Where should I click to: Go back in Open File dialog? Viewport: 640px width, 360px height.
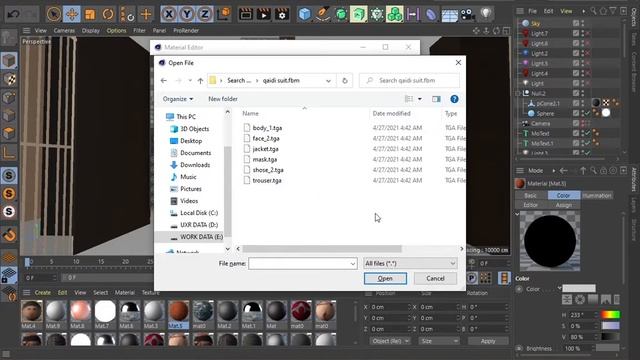[164, 80]
